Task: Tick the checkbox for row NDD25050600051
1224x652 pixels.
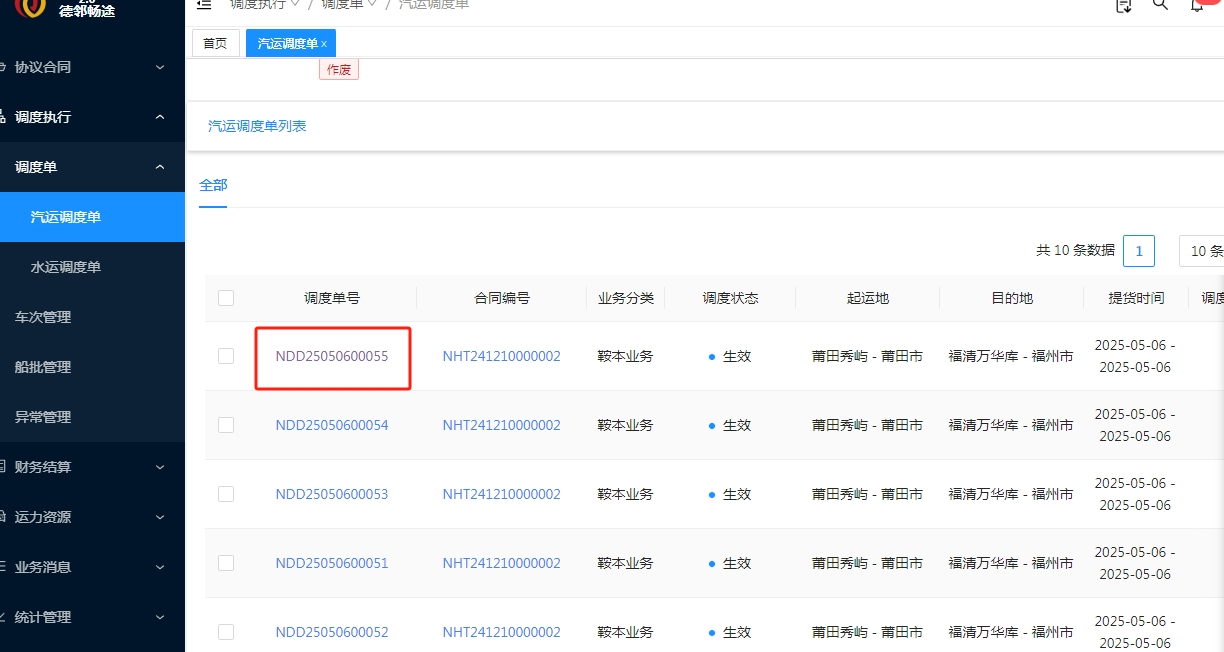Action: pyautogui.click(x=226, y=563)
